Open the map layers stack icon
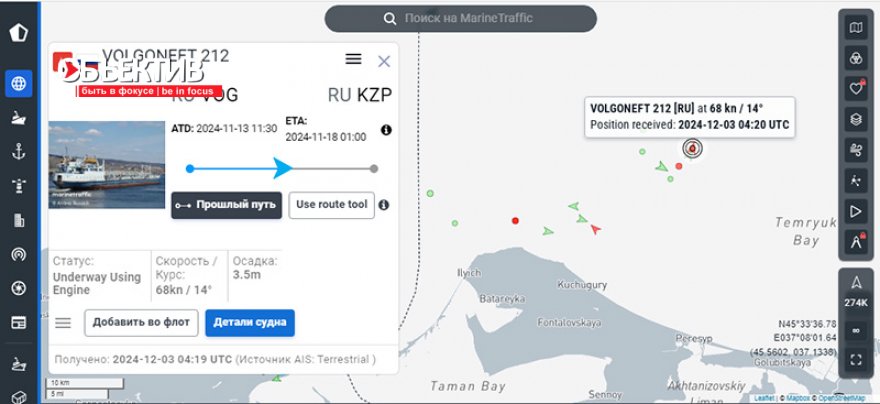Image resolution: width=880 pixels, height=404 pixels. click(x=855, y=119)
